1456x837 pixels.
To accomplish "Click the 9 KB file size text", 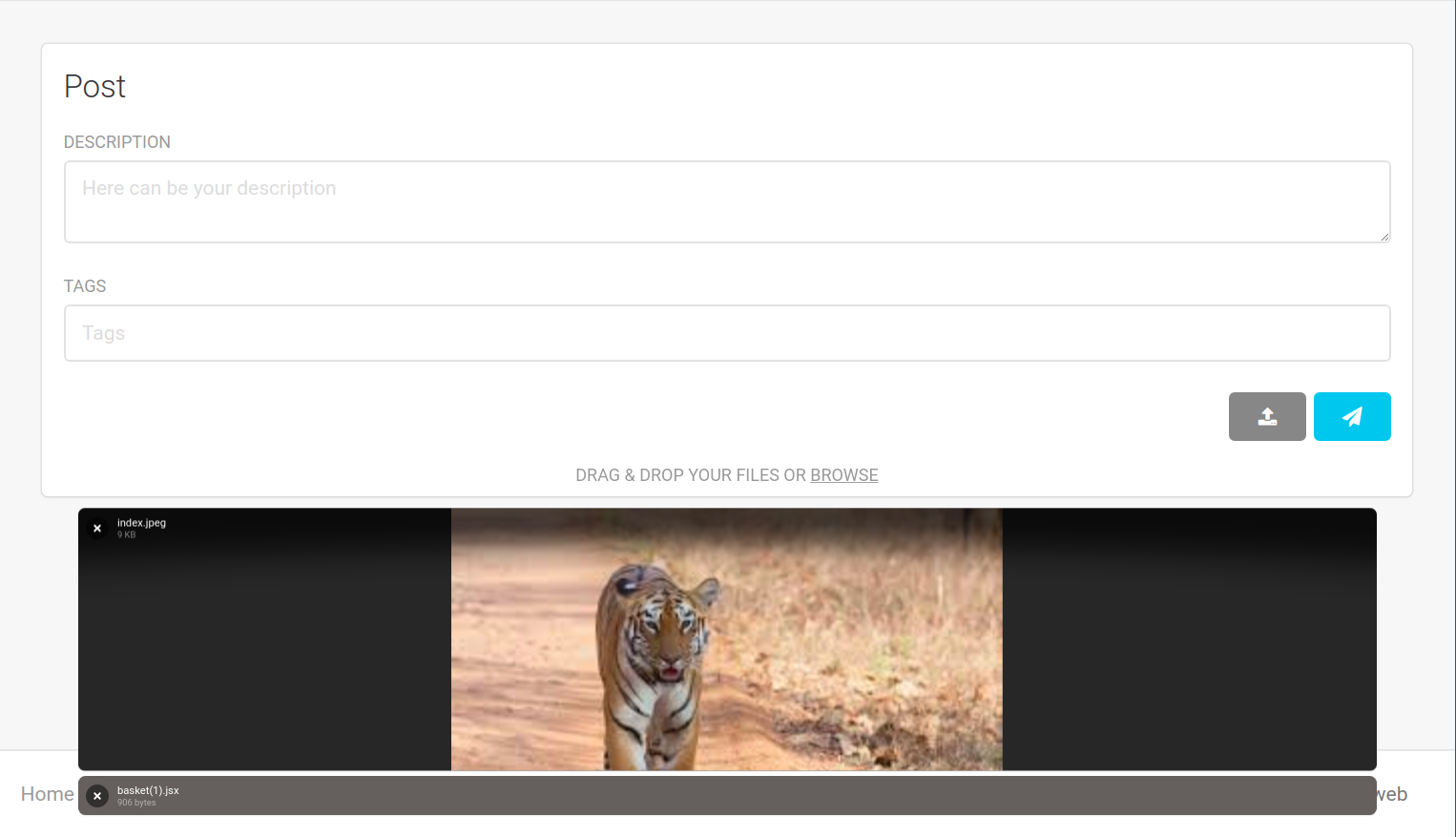I will click(127, 534).
